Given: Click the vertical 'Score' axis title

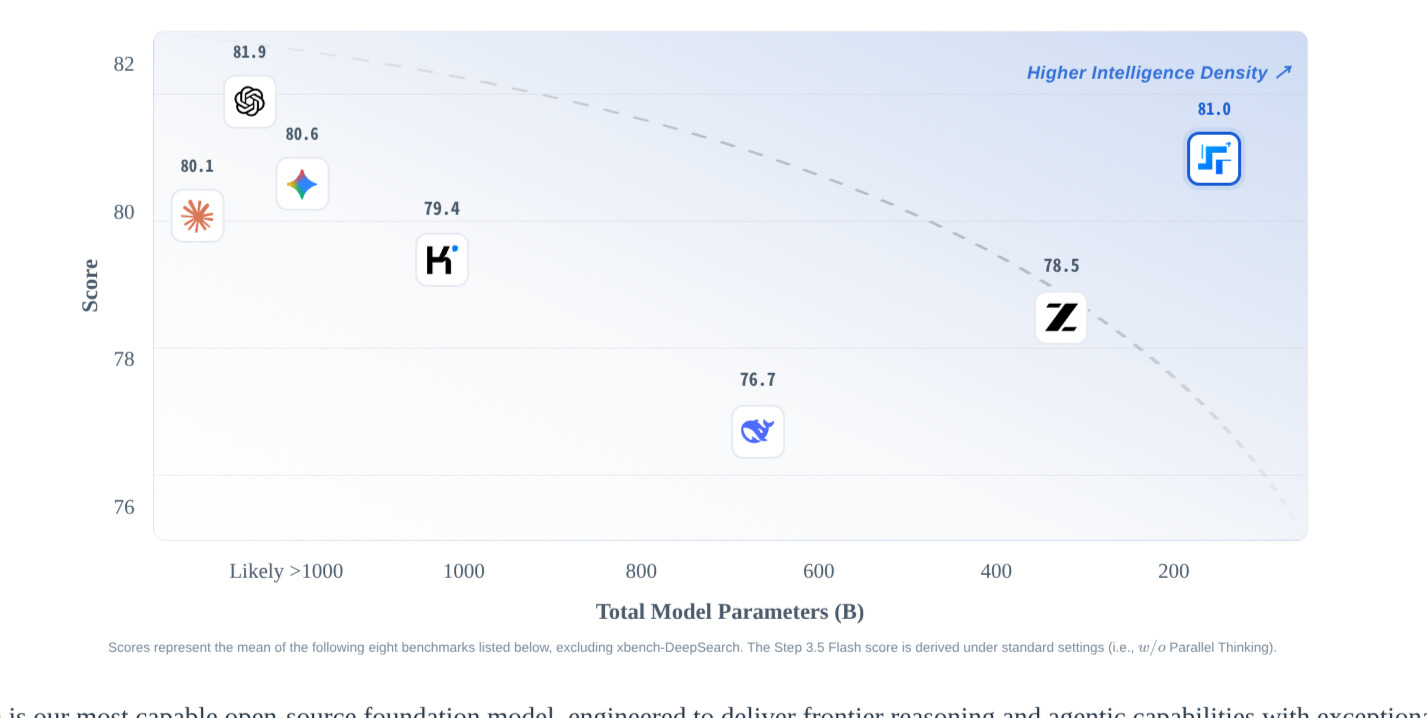Looking at the screenshot, I should (90, 286).
